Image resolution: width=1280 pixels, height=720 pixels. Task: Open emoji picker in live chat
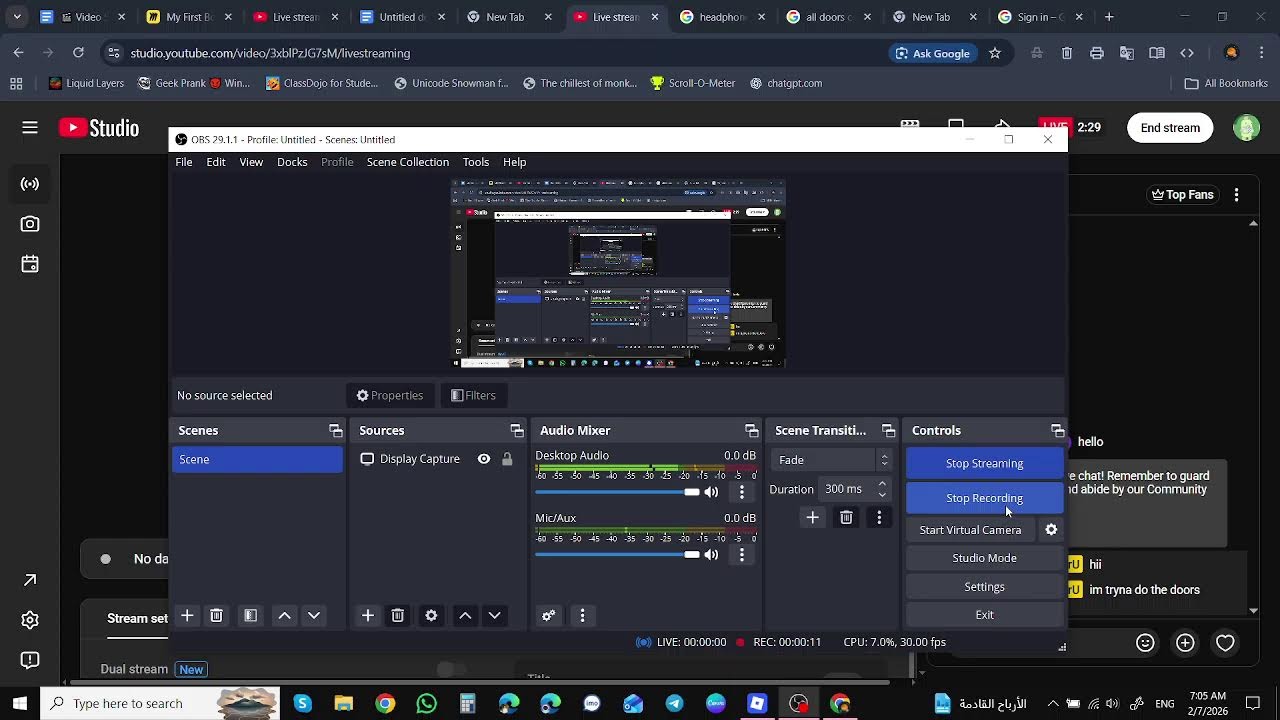1145,643
